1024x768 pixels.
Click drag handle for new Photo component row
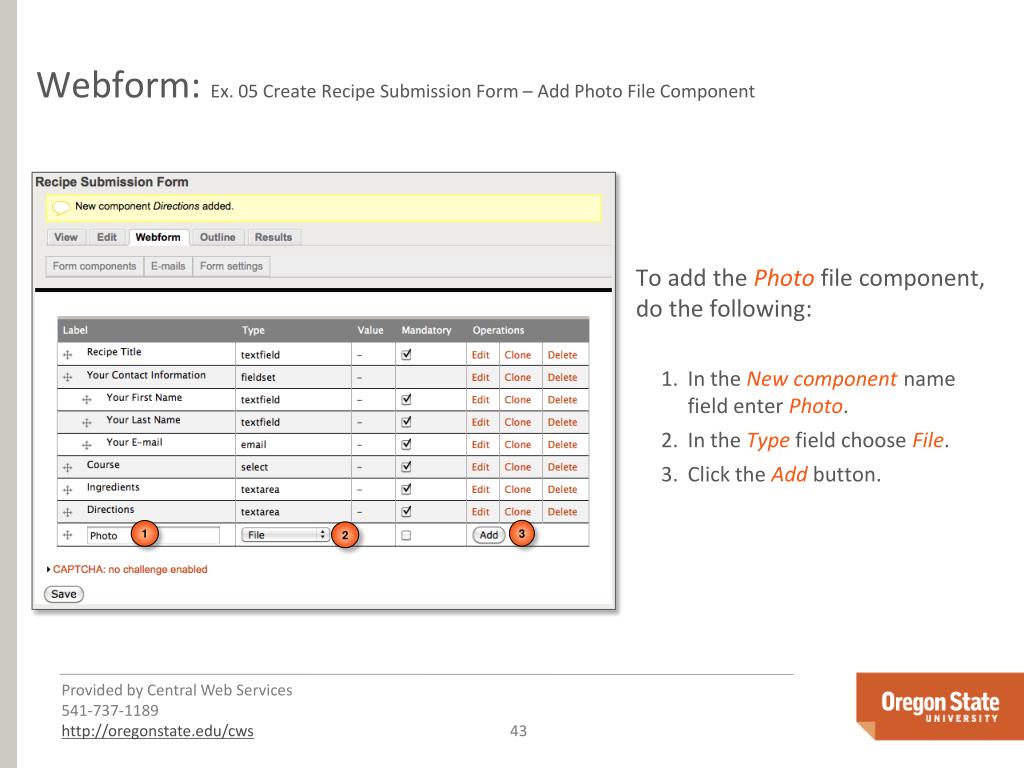(x=67, y=535)
